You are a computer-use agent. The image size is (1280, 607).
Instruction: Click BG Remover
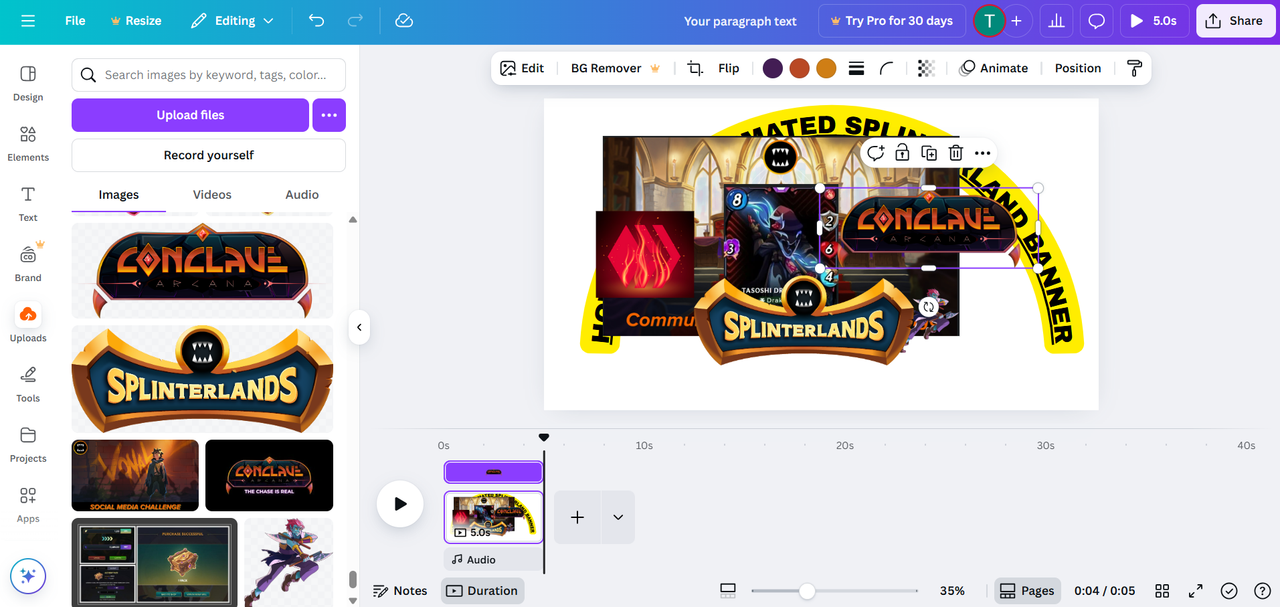615,68
